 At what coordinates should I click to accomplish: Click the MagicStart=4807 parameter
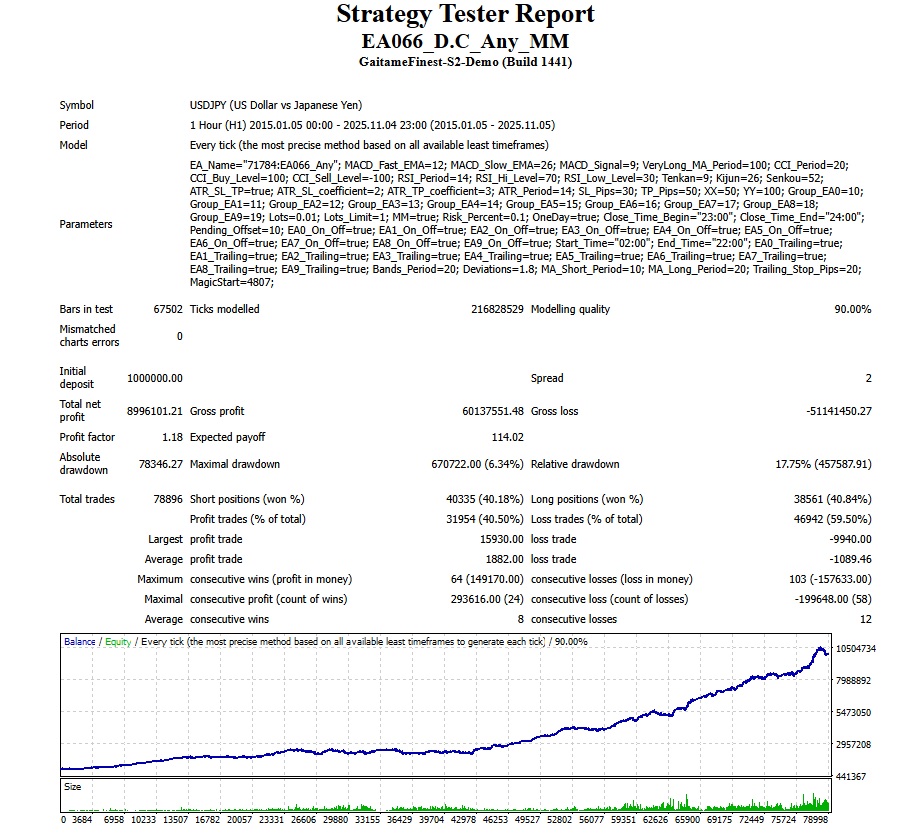pos(232,283)
